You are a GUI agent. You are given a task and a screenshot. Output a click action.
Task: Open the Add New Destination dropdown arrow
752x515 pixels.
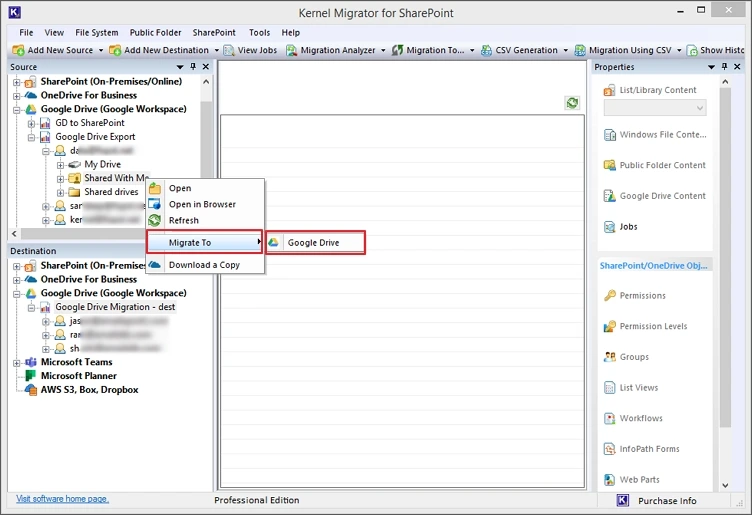216,50
